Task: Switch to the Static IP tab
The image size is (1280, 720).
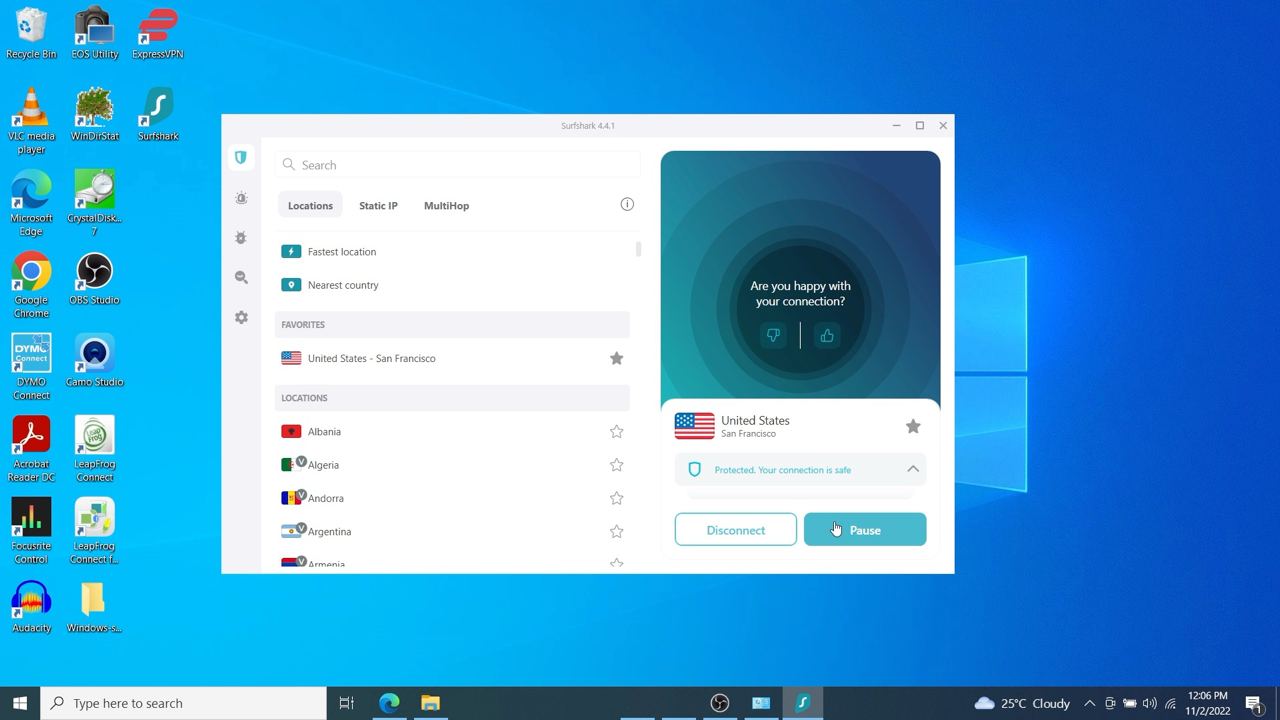Action: coord(378,206)
